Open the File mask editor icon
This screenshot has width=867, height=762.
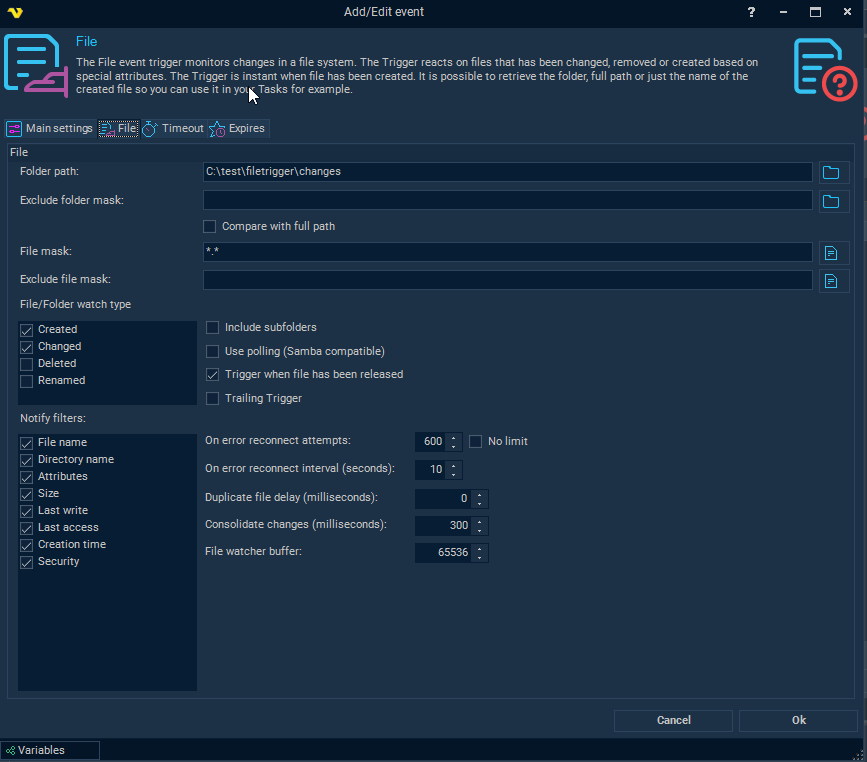coord(831,252)
